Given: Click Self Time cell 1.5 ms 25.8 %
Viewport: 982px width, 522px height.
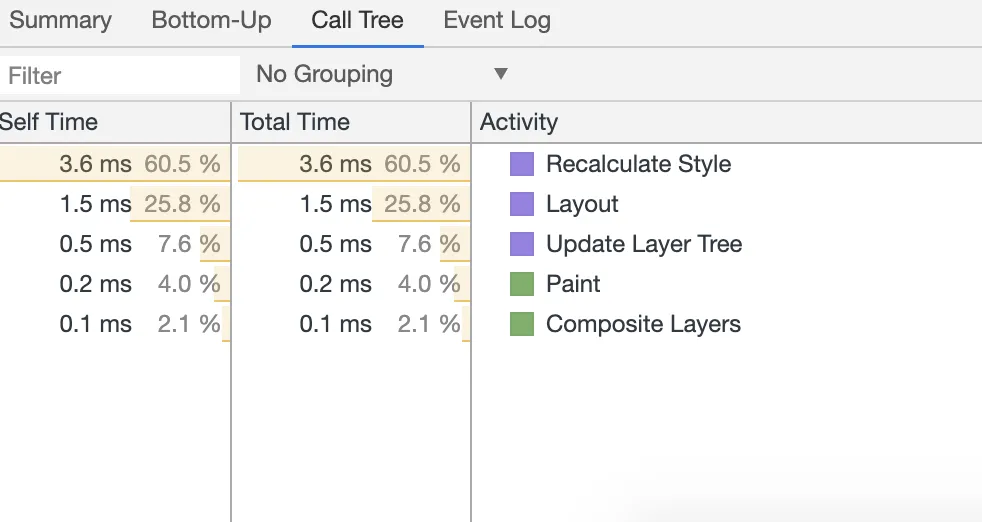Looking at the screenshot, I should 115,204.
